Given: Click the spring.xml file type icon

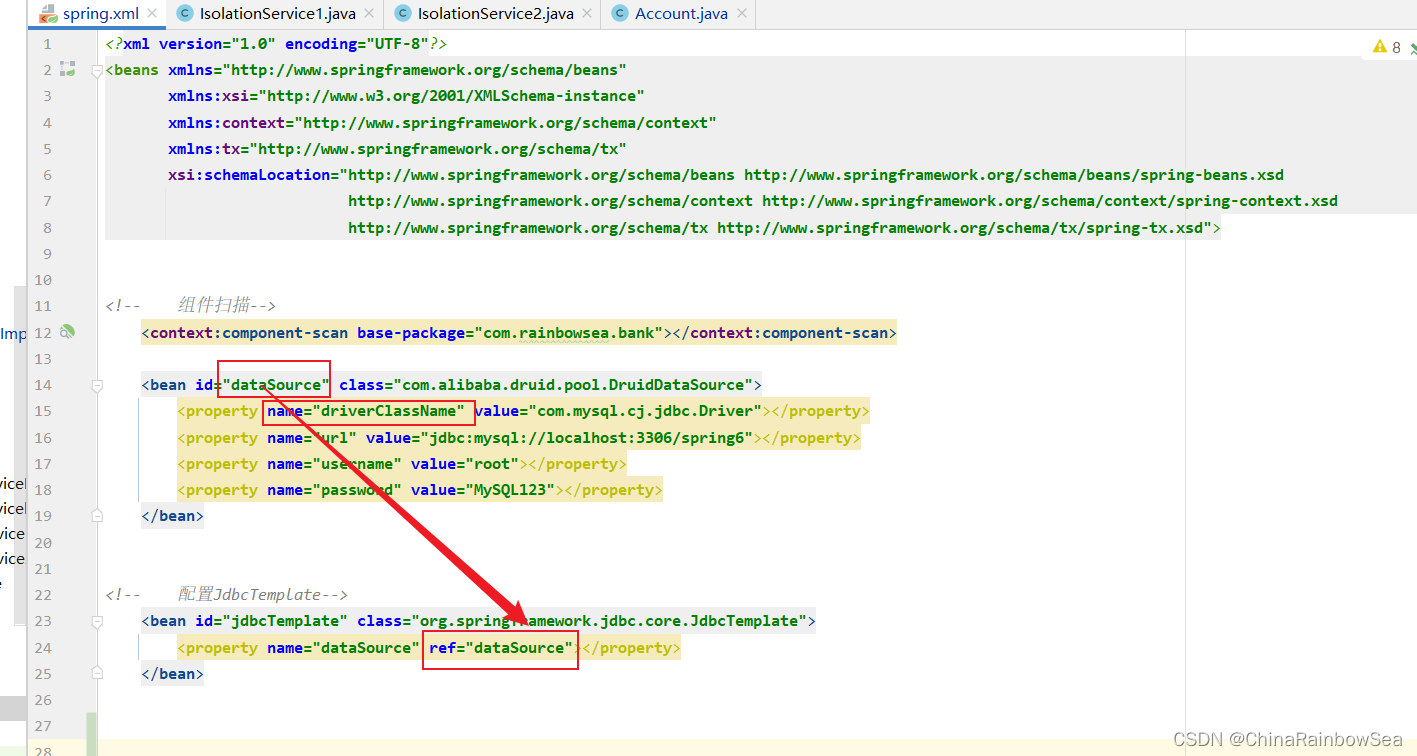Looking at the screenshot, I should 48,14.
